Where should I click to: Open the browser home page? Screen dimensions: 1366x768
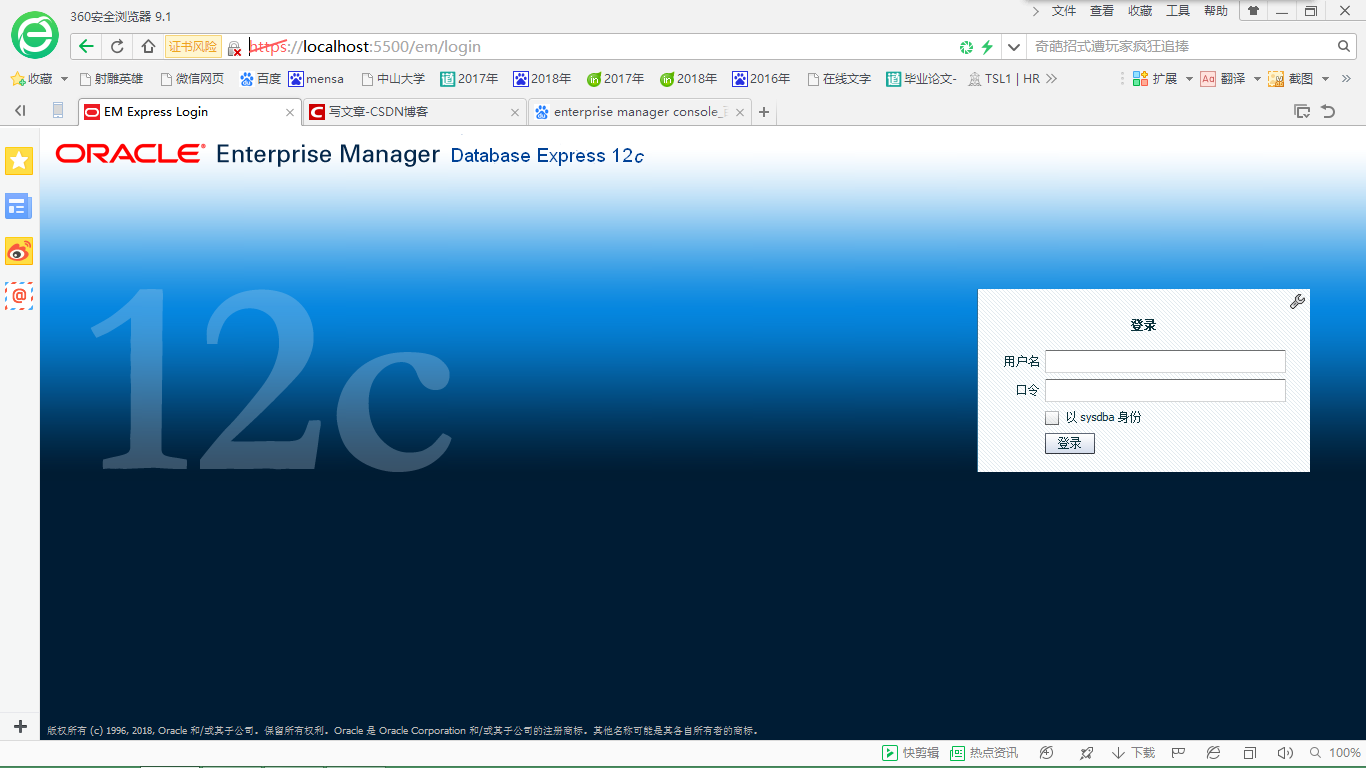(x=148, y=47)
